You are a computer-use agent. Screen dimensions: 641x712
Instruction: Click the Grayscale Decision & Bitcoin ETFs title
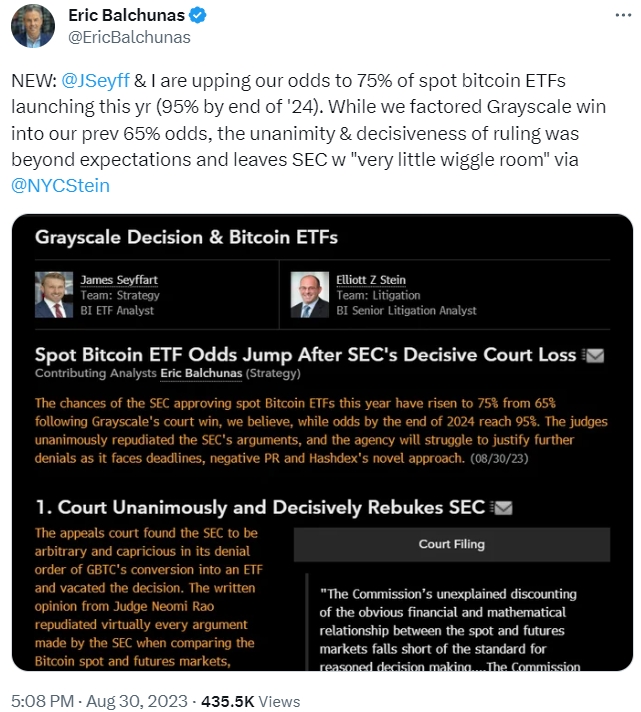coord(186,238)
